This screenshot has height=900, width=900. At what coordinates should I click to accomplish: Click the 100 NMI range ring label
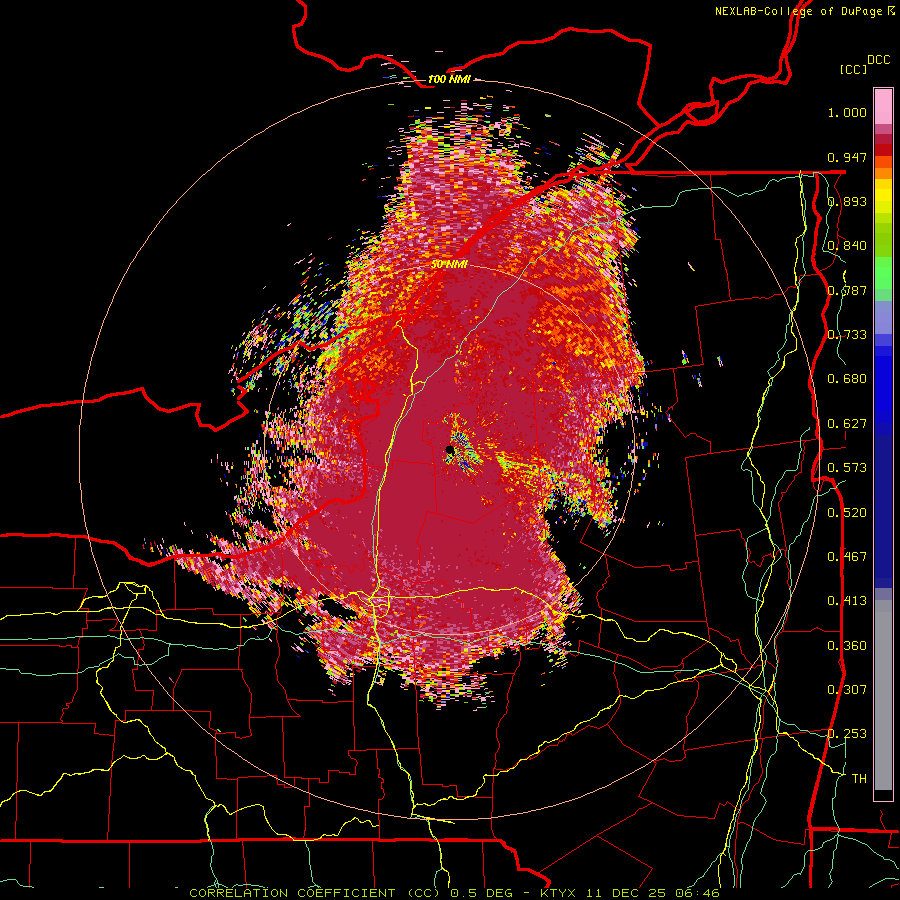pos(449,79)
